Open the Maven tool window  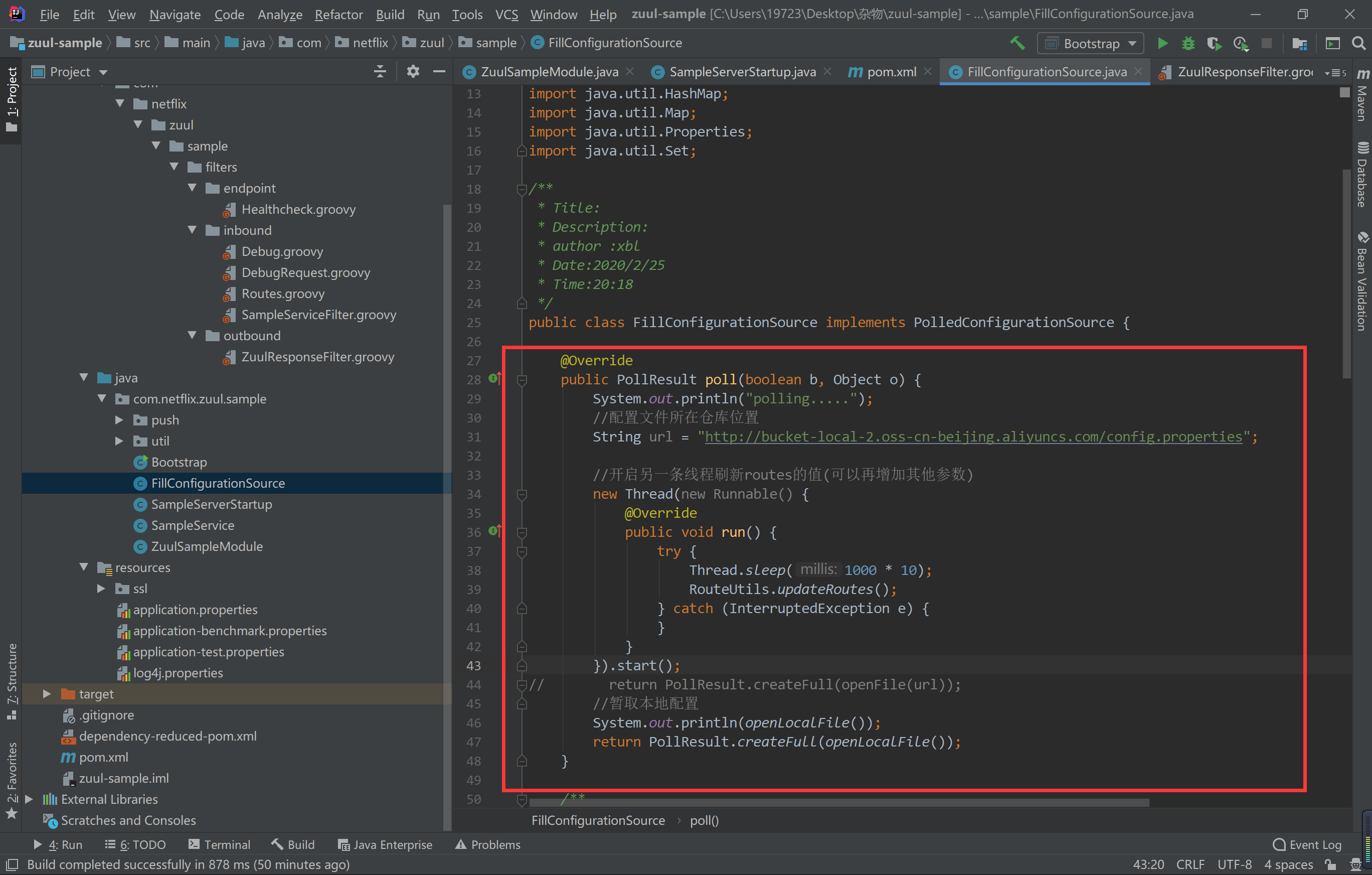point(1362,95)
